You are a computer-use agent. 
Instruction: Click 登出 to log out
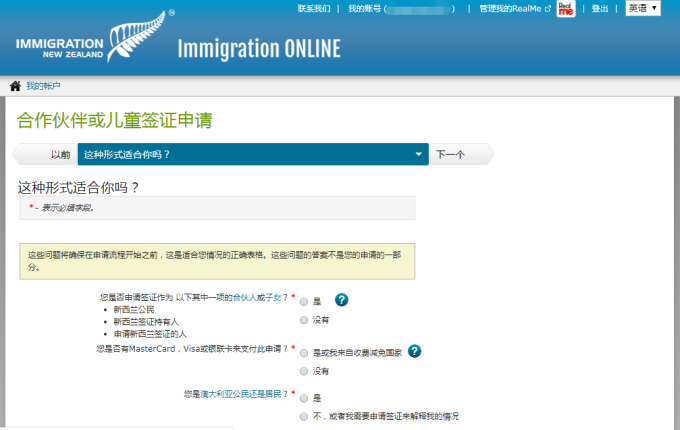(600, 8)
